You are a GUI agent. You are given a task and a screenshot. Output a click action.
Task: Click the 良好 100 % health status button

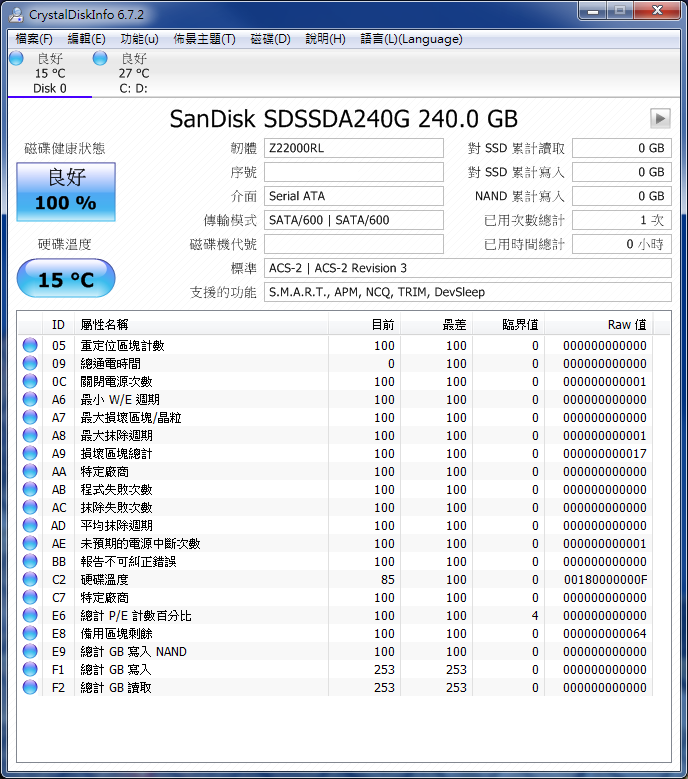click(x=66, y=191)
